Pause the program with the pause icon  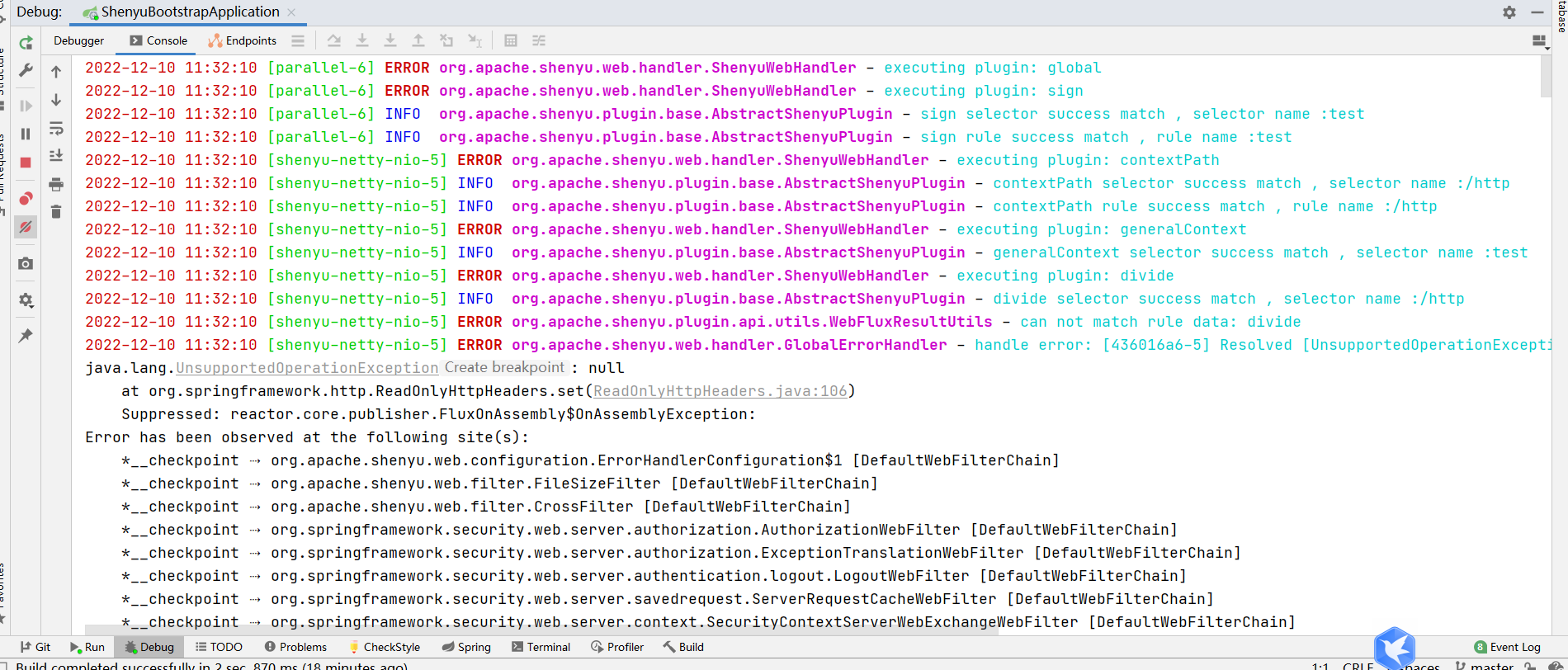(26, 134)
